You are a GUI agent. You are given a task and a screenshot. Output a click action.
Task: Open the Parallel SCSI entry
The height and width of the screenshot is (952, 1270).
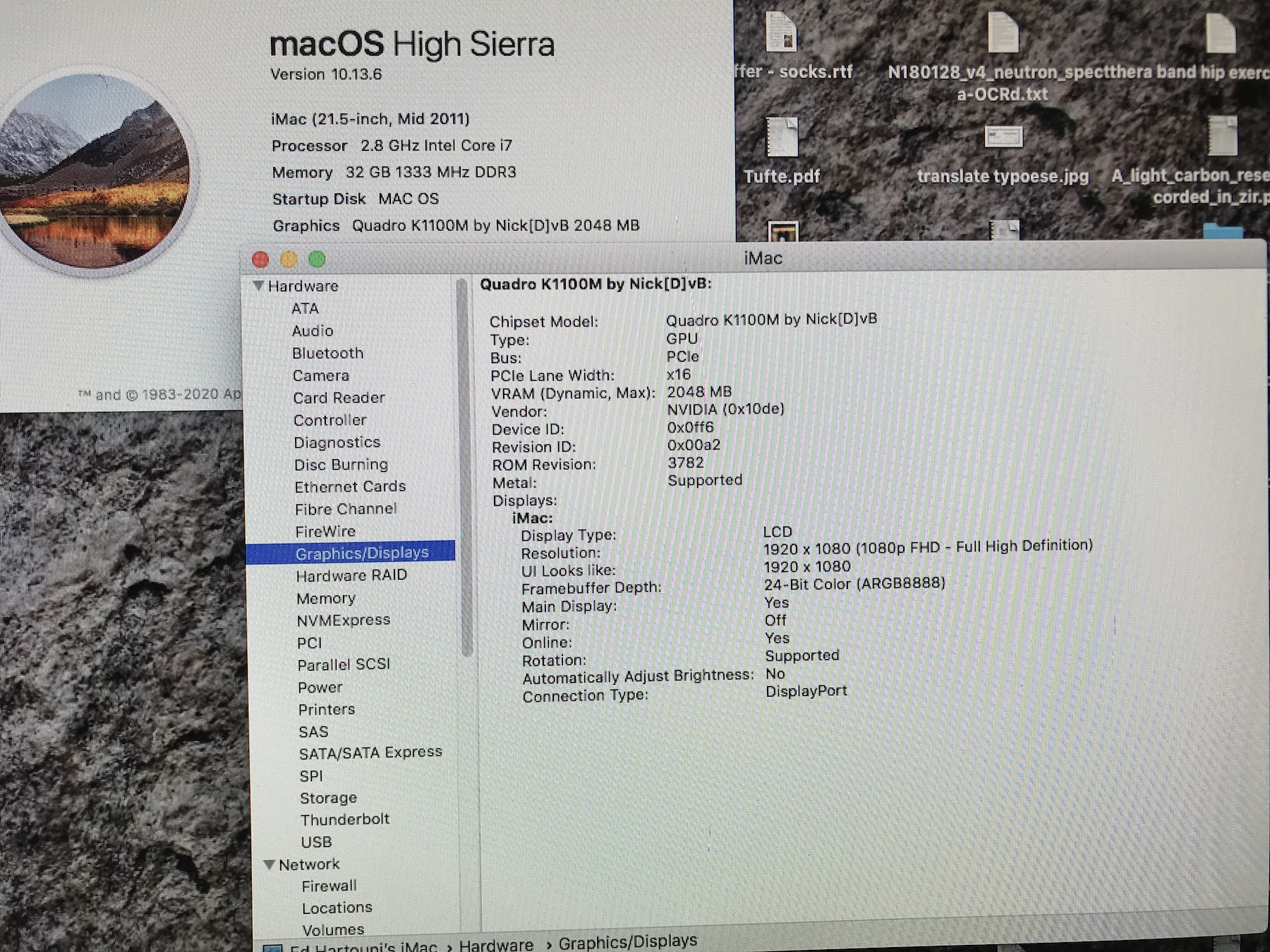coord(344,665)
